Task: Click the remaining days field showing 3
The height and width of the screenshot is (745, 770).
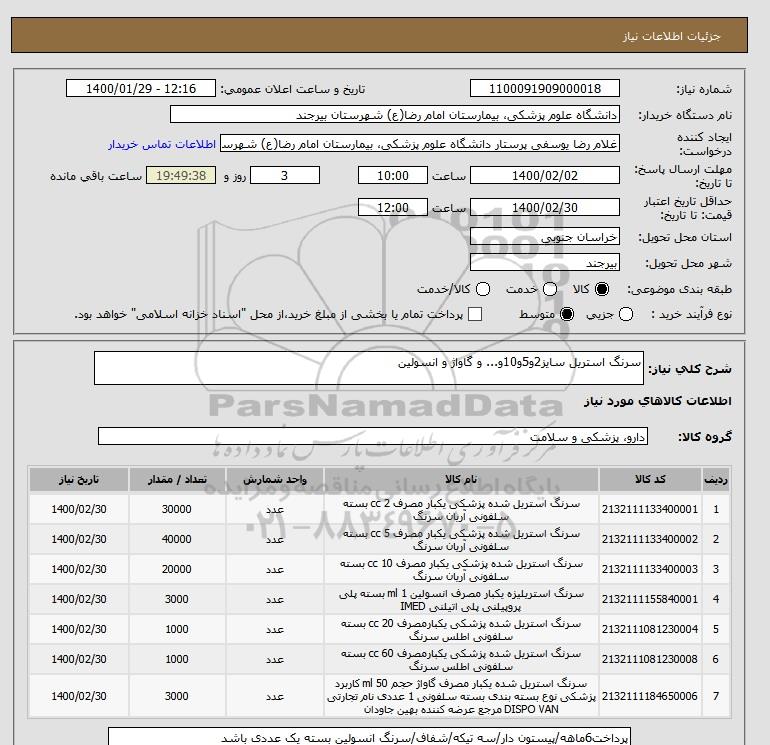Action: pyautogui.click(x=285, y=175)
